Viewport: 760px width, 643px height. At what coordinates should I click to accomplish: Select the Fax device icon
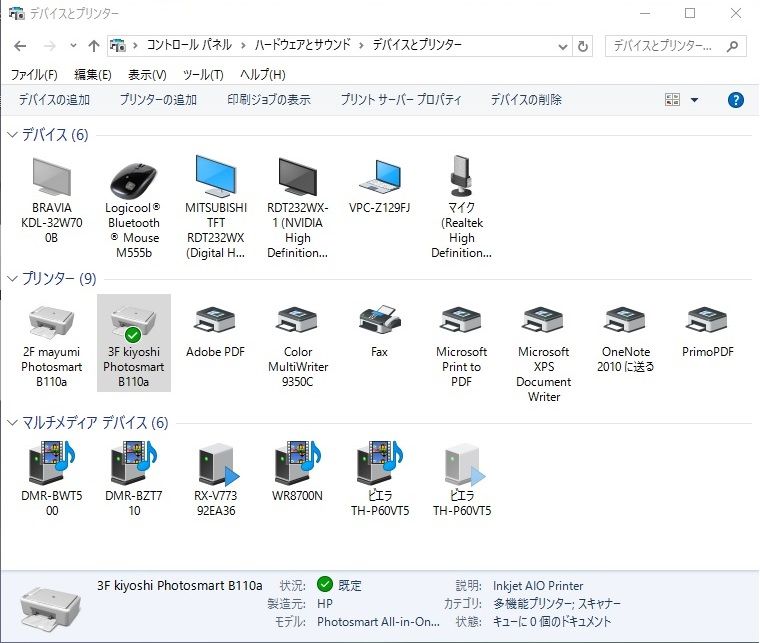tap(380, 319)
